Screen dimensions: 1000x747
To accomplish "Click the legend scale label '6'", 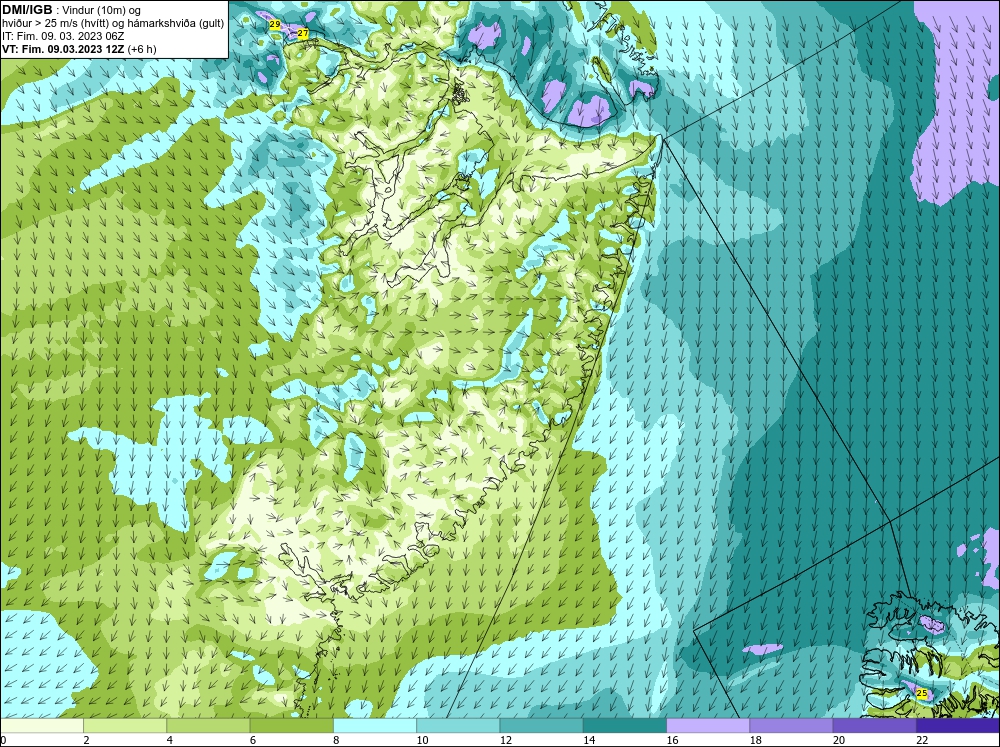I will [x=253, y=740].
